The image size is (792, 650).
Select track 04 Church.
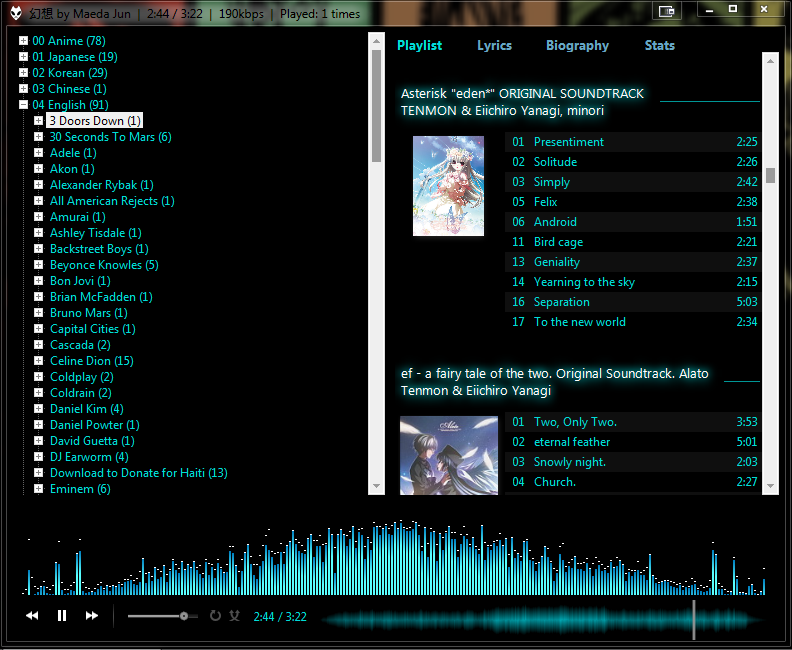(x=633, y=482)
